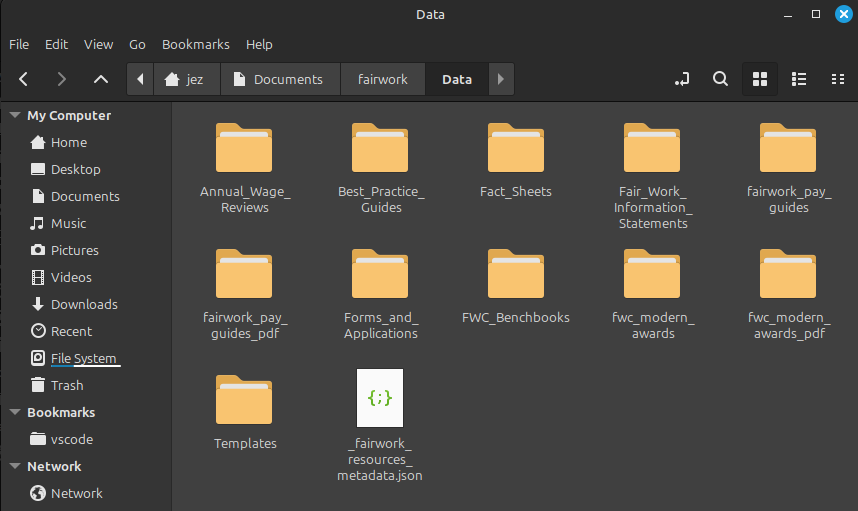Open the Bookmarks menu
This screenshot has width=858, height=511.
(195, 44)
